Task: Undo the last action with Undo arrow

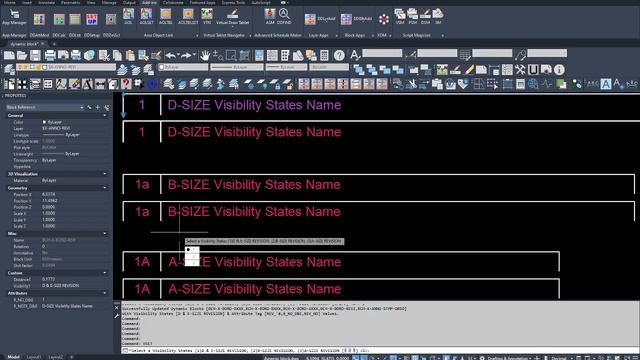Action: (x=171, y=55)
